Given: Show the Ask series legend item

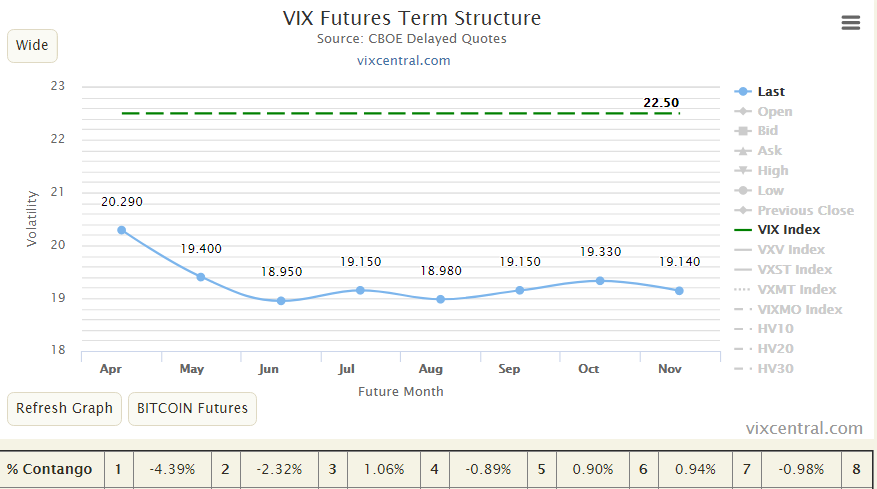Looking at the screenshot, I should click(769, 151).
